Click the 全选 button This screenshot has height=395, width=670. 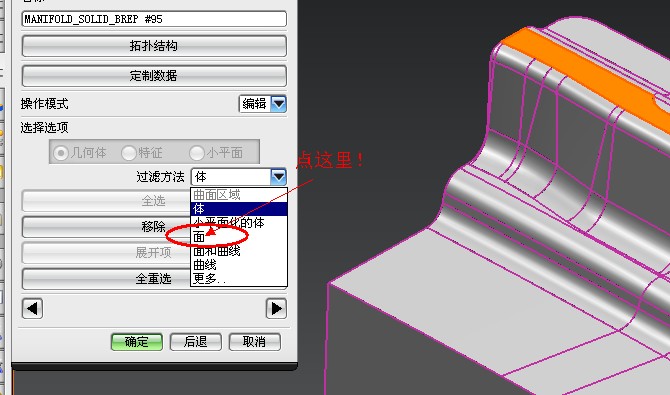point(106,200)
